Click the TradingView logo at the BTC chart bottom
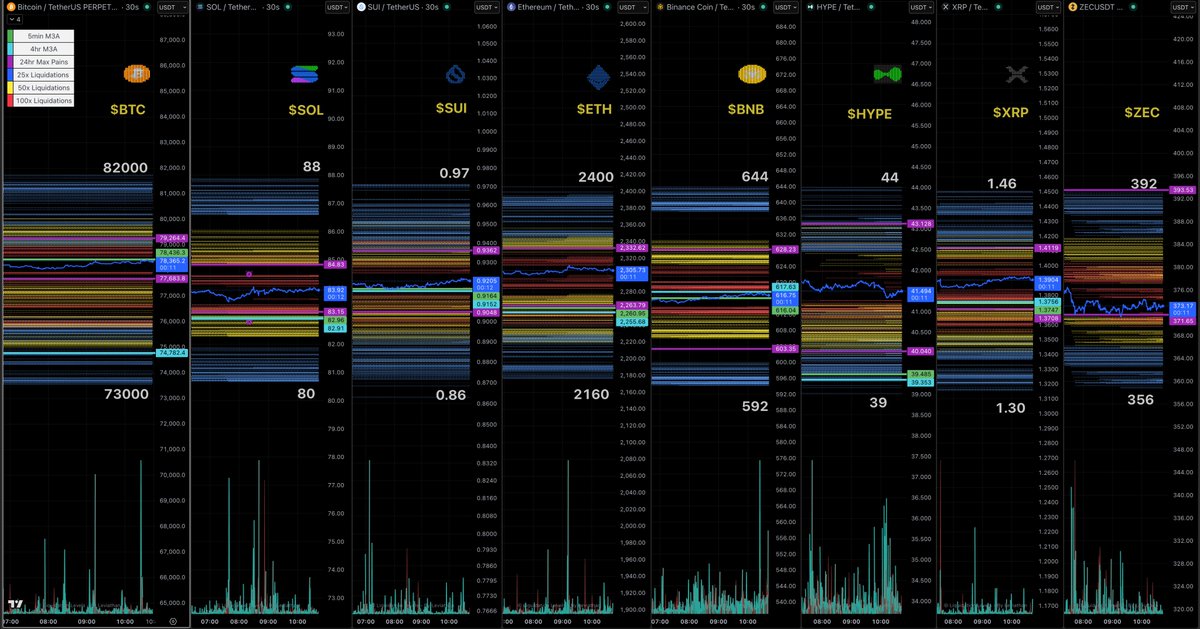Screen dimensions: 1200x629 tap(14, 606)
